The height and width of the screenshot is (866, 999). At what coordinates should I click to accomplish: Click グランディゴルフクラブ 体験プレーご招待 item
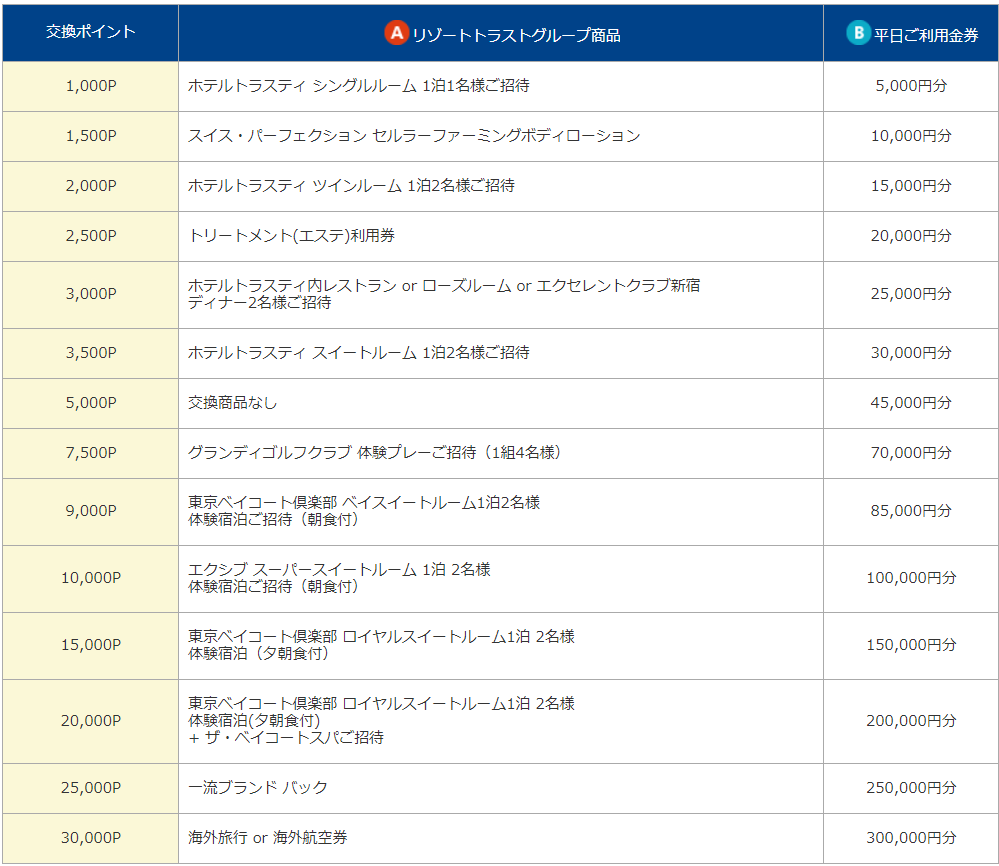375,452
